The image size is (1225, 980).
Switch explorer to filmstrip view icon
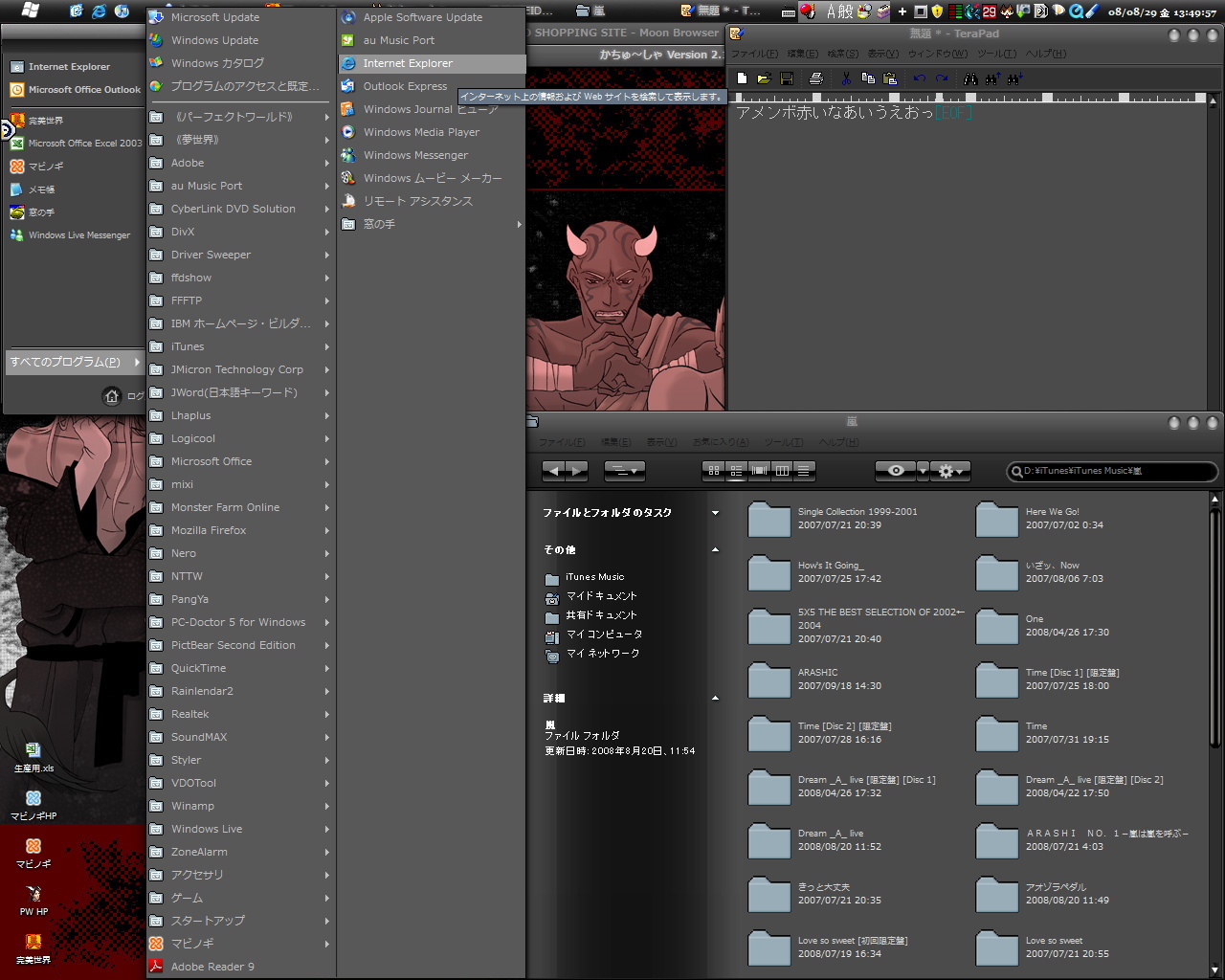tap(759, 471)
